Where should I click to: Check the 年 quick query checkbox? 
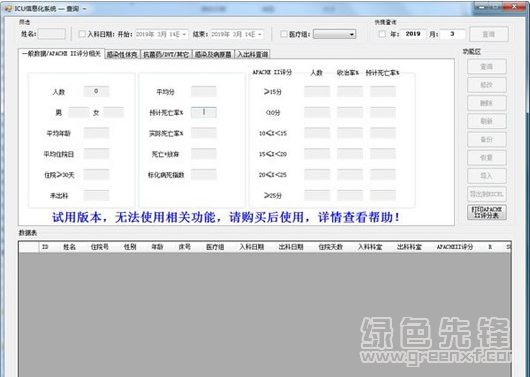382,34
